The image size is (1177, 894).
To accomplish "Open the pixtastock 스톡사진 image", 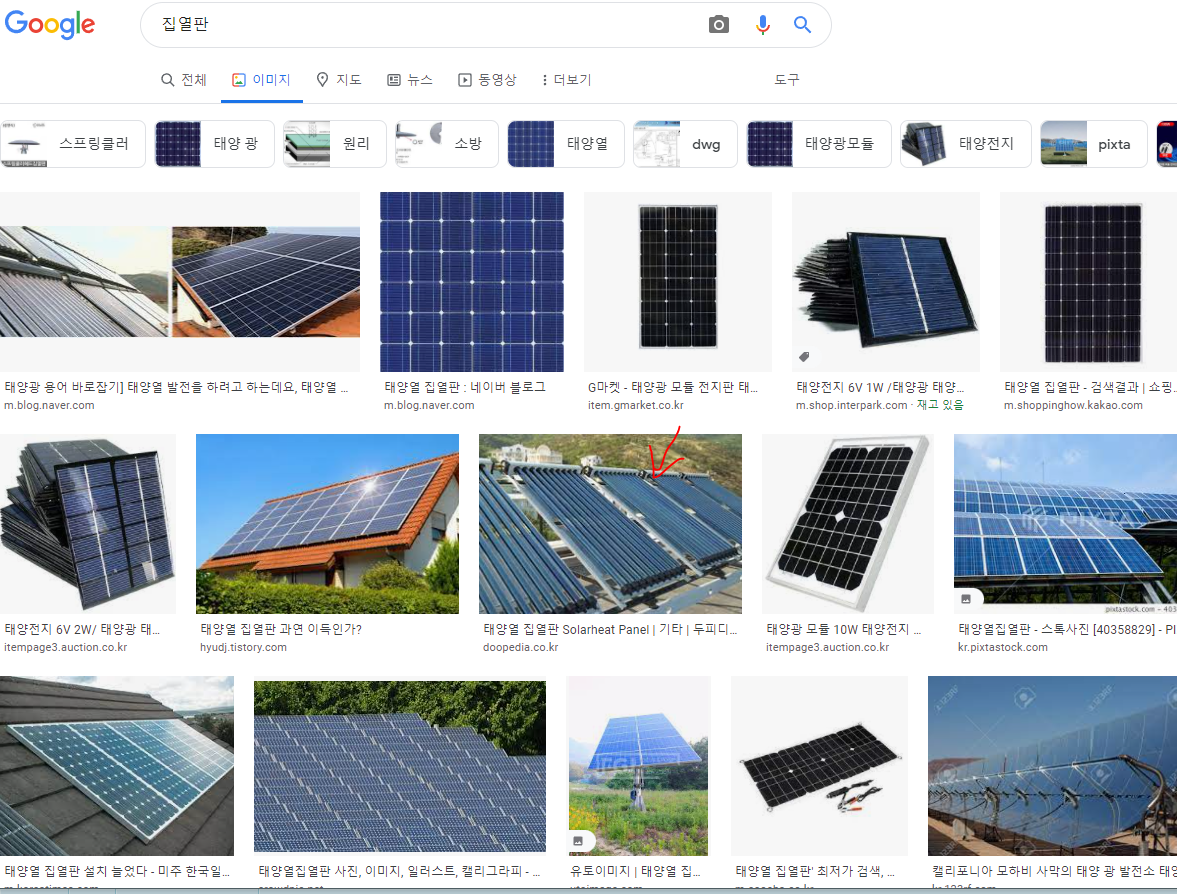I will click(1065, 524).
